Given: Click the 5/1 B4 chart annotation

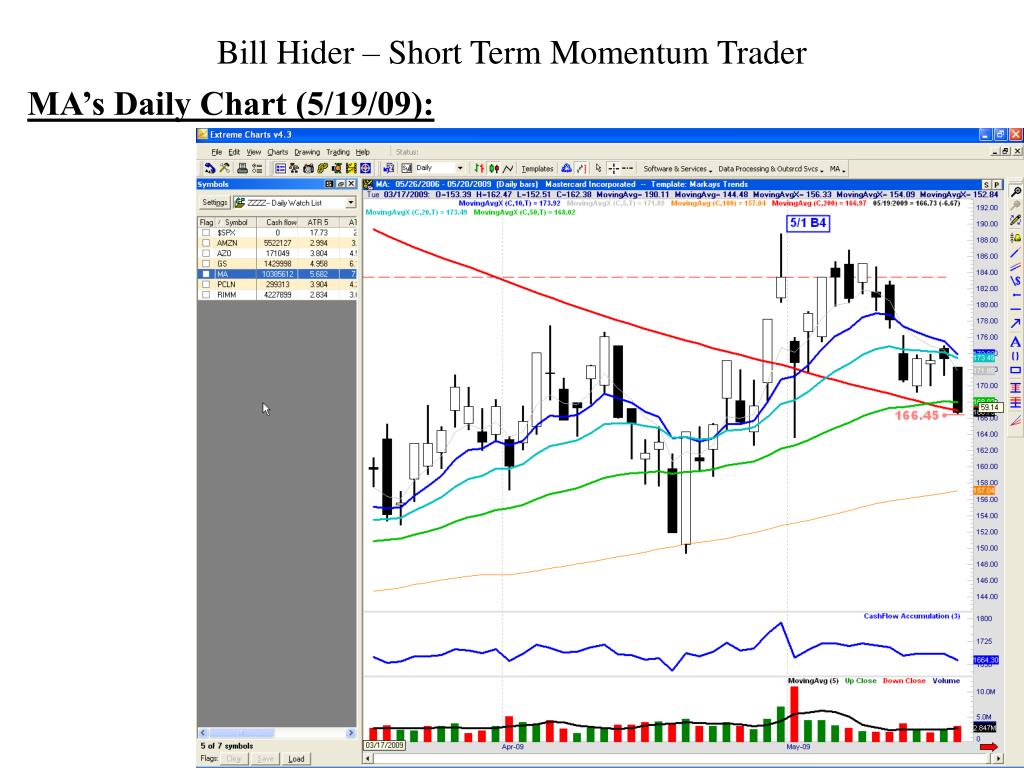Looking at the screenshot, I should coord(808,223).
